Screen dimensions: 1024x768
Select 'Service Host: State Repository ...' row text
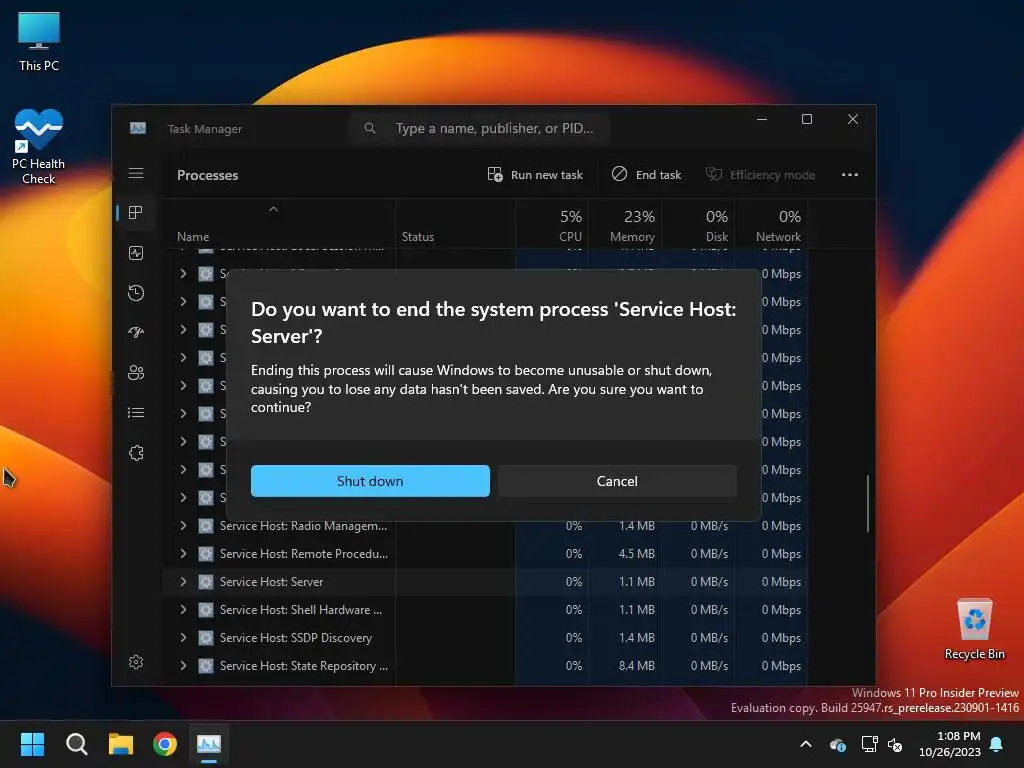point(304,666)
